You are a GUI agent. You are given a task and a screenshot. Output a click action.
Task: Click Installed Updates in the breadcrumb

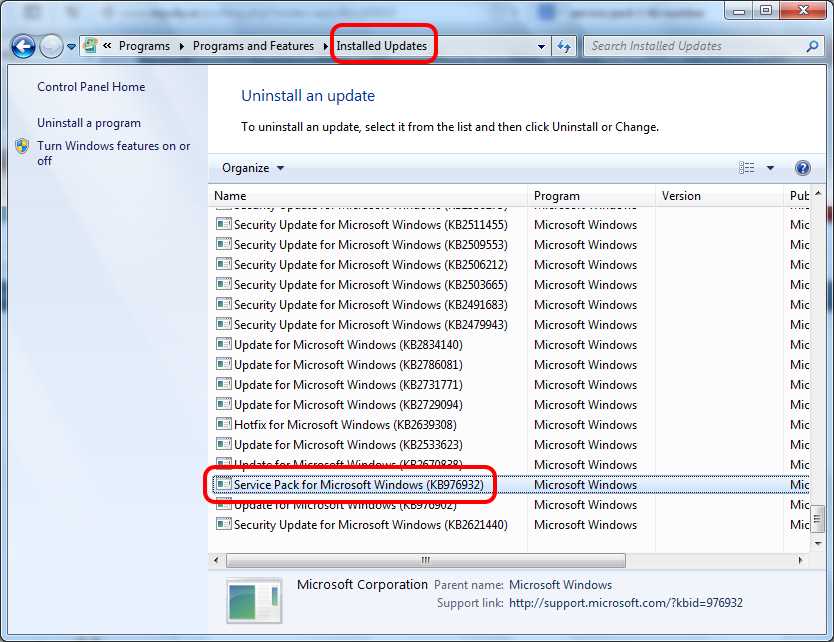381,46
